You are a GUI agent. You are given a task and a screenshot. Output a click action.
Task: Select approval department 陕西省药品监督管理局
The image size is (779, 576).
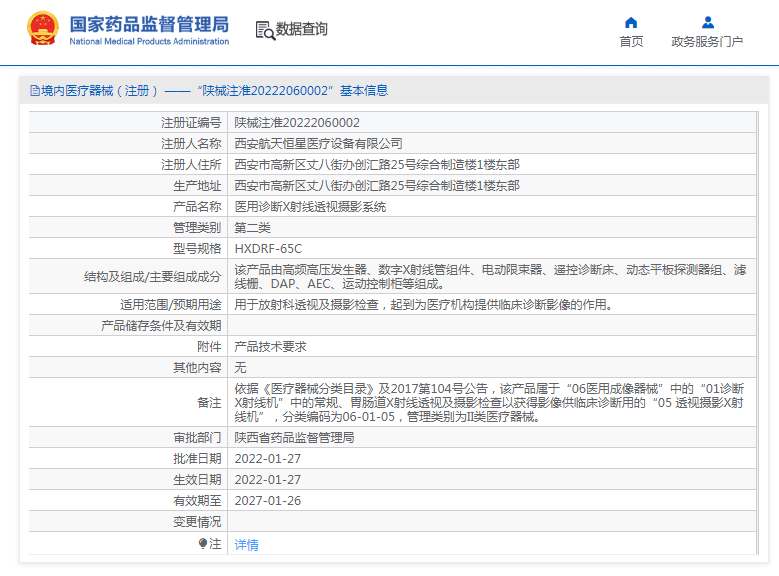tap(294, 437)
